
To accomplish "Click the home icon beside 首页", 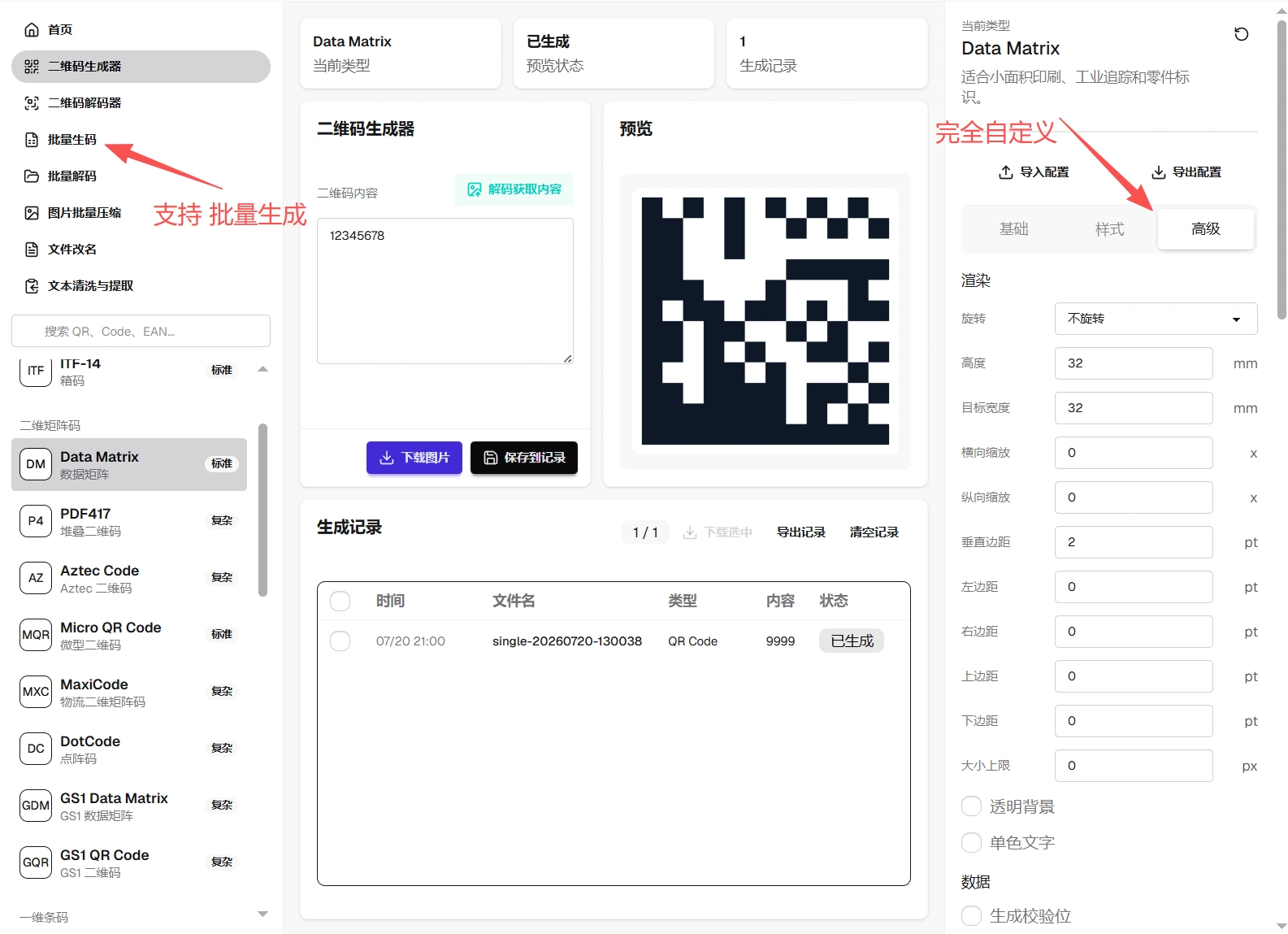I will (32, 30).
